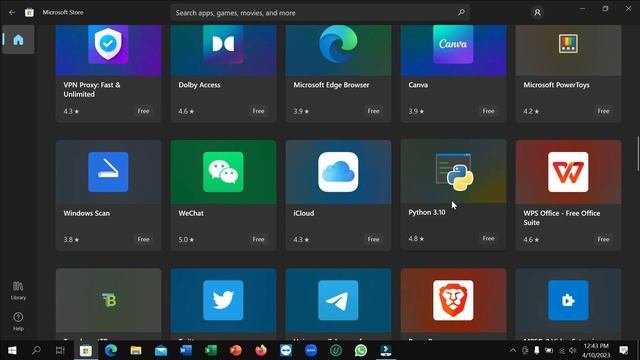
Task: Open the VPN Proxy shield app icon
Action: tap(108, 44)
